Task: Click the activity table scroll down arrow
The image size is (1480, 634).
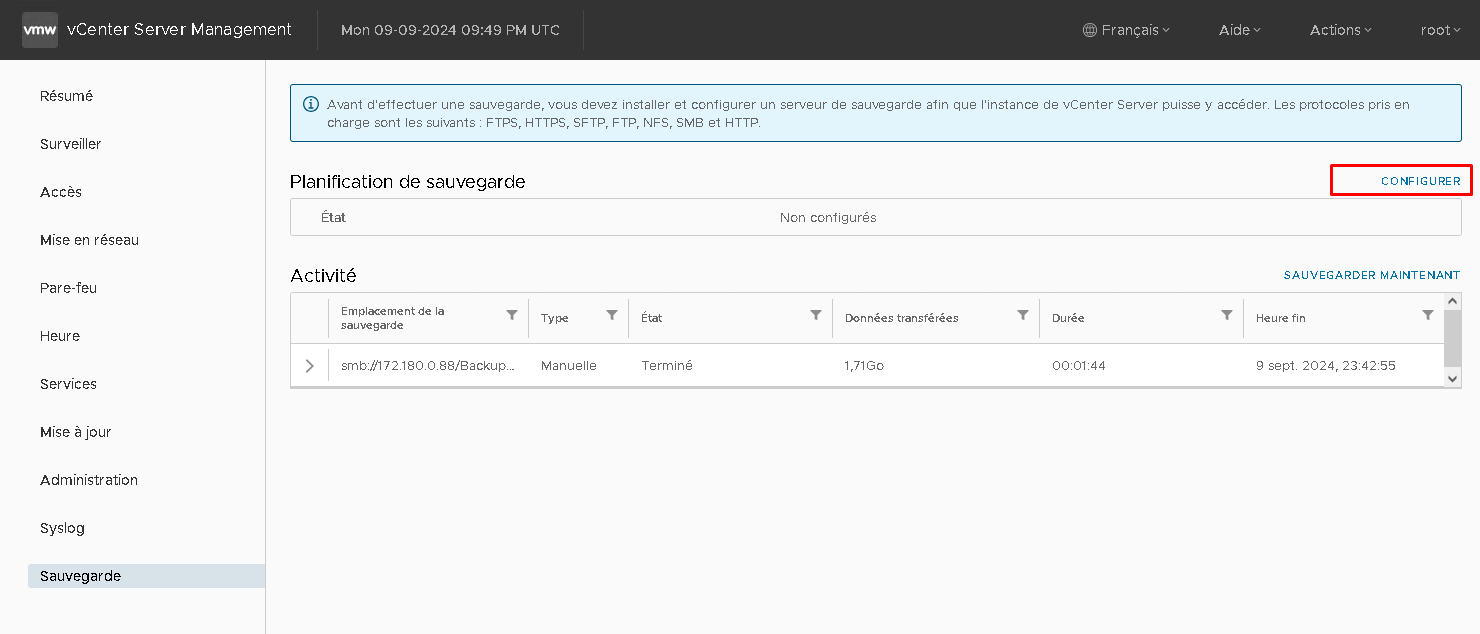Action: (x=1453, y=379)
